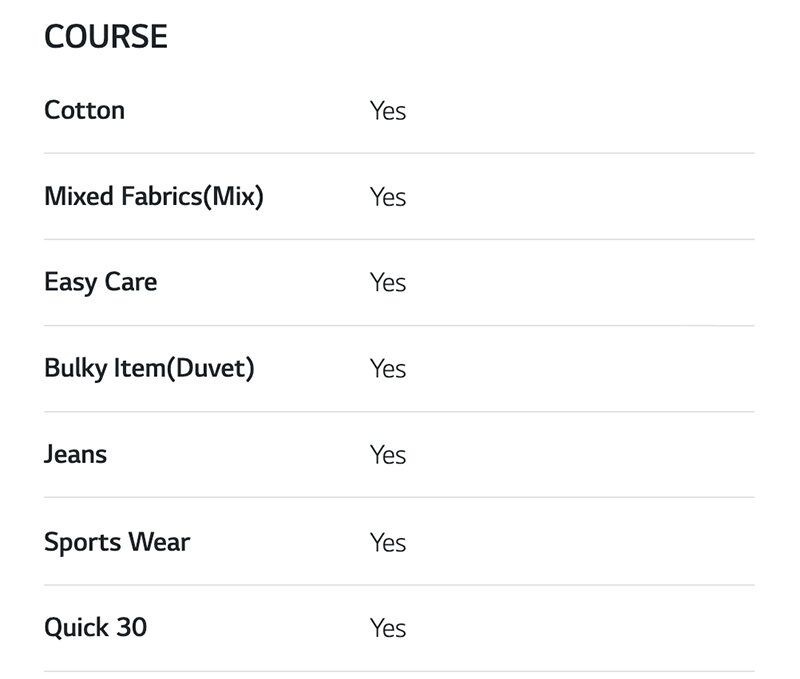Click the COURSE section heading
This screenshot has width=800, height=679.
tap(106, 37)
